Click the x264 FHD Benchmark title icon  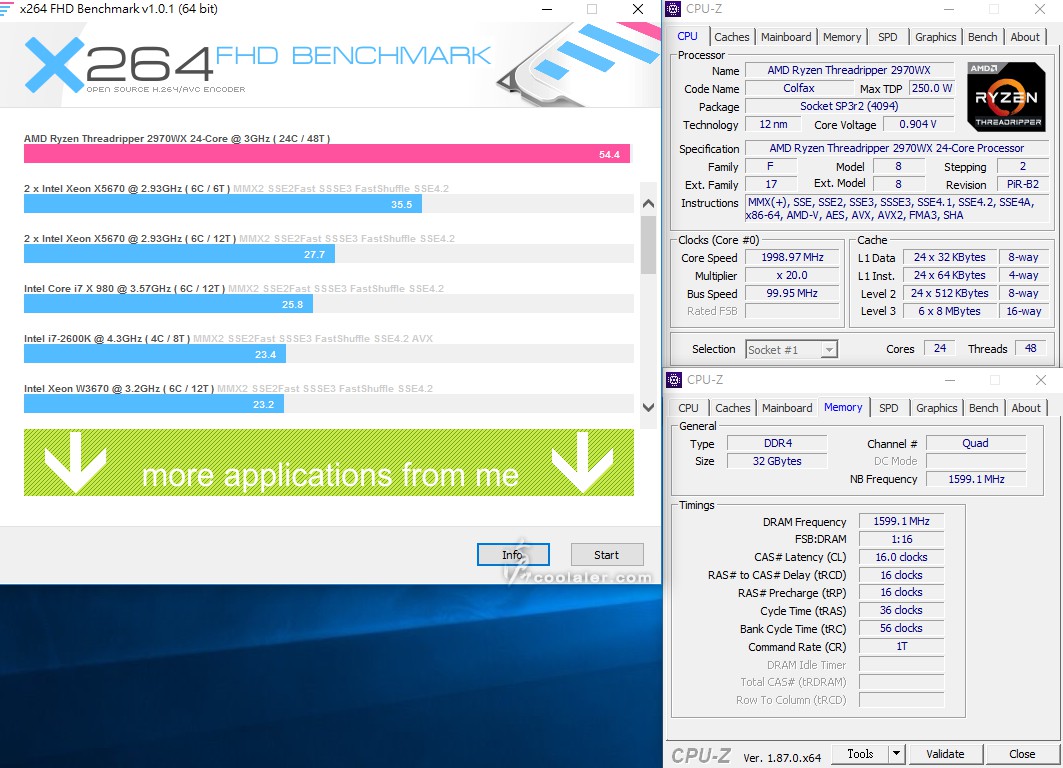[9, 9]
